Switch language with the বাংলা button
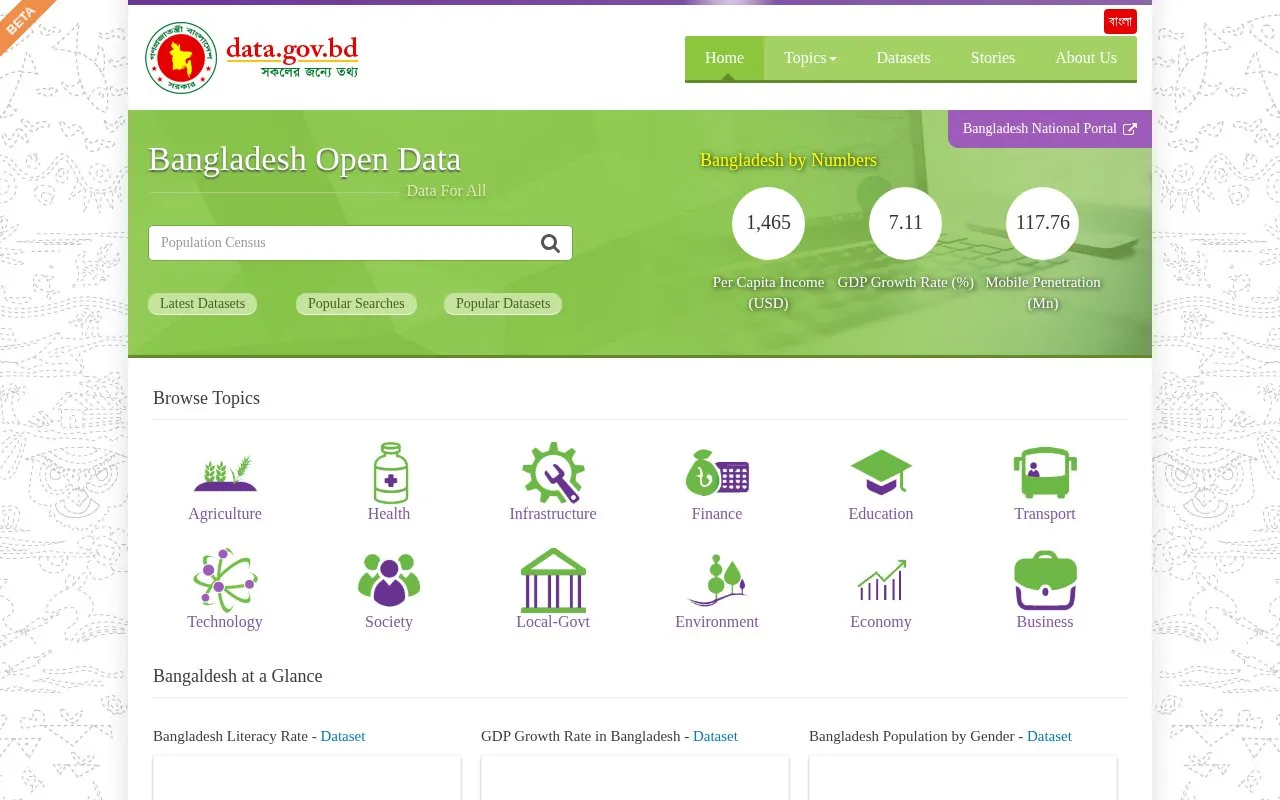 point(1120,21)
